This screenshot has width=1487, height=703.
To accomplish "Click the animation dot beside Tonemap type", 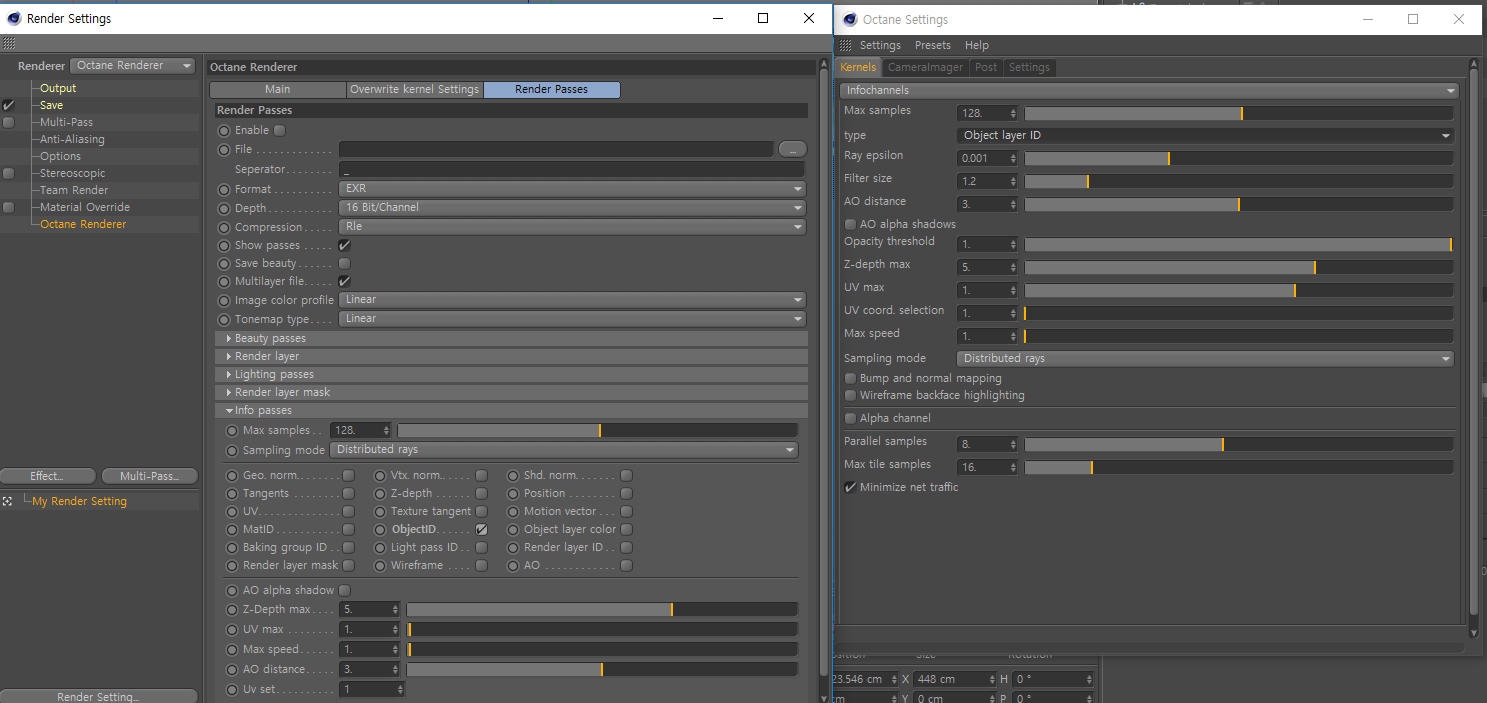I will [x=224, y=319].
